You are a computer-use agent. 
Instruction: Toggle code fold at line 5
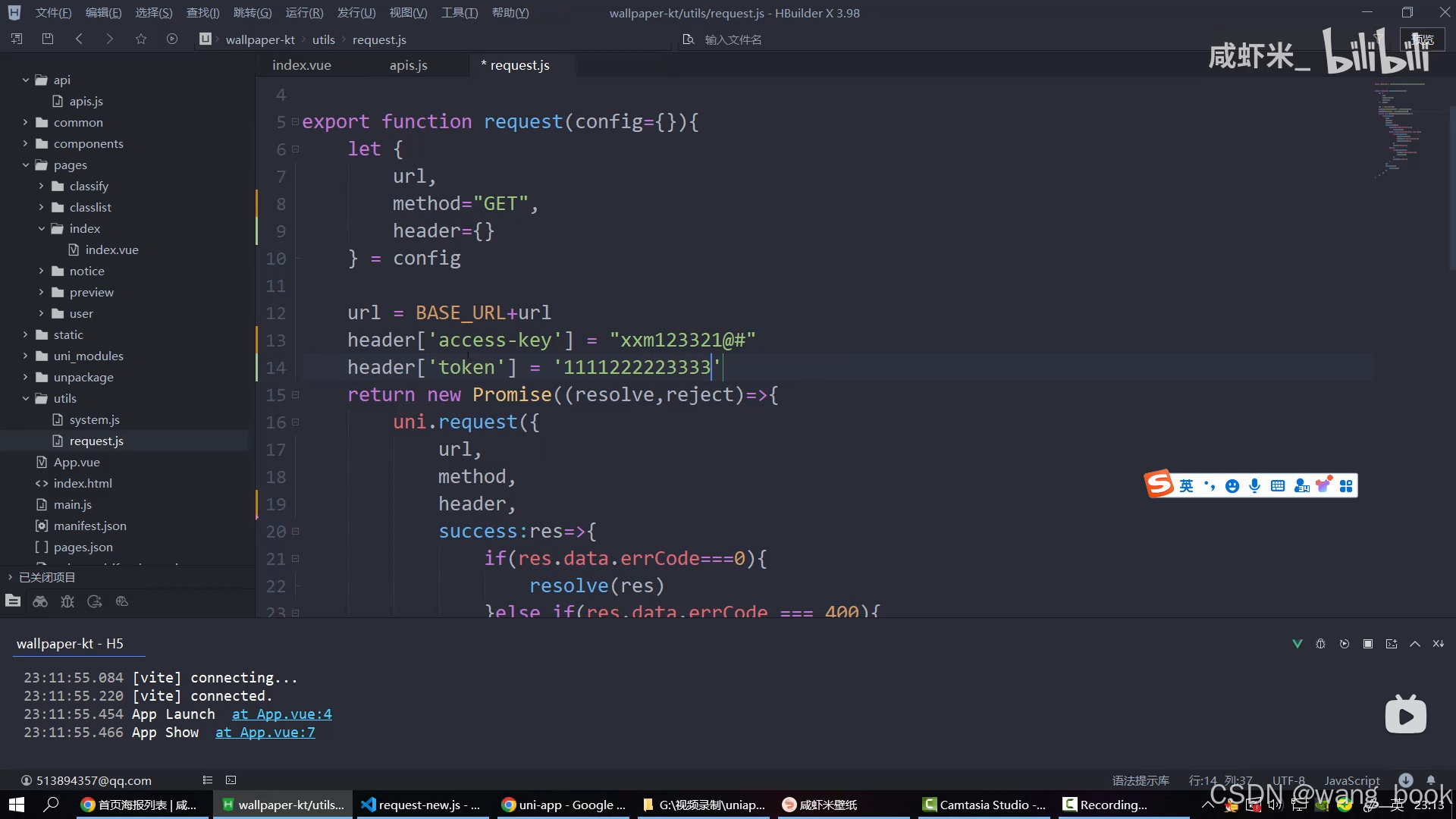(296, 122)
